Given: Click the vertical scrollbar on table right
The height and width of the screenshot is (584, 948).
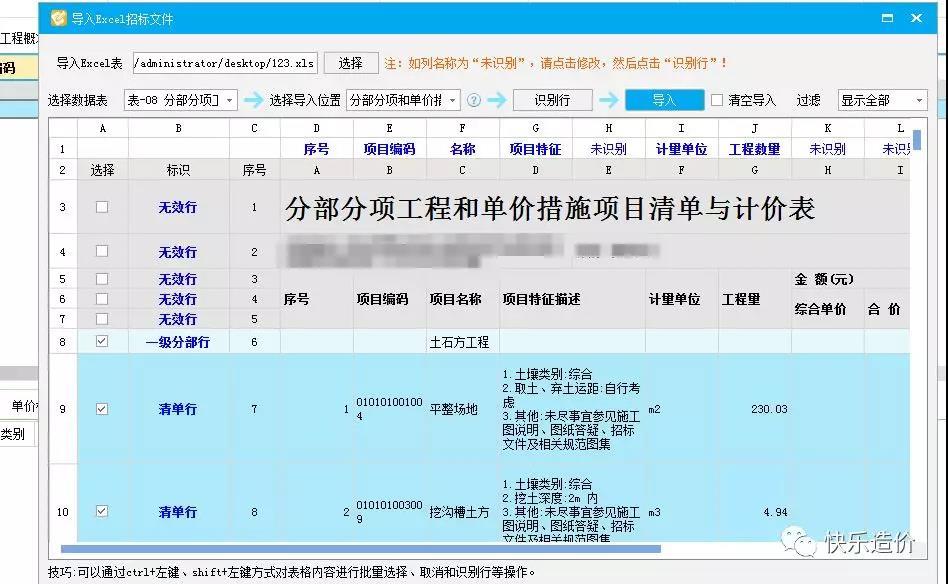Looking at the screenshot, I should point(917,140).
